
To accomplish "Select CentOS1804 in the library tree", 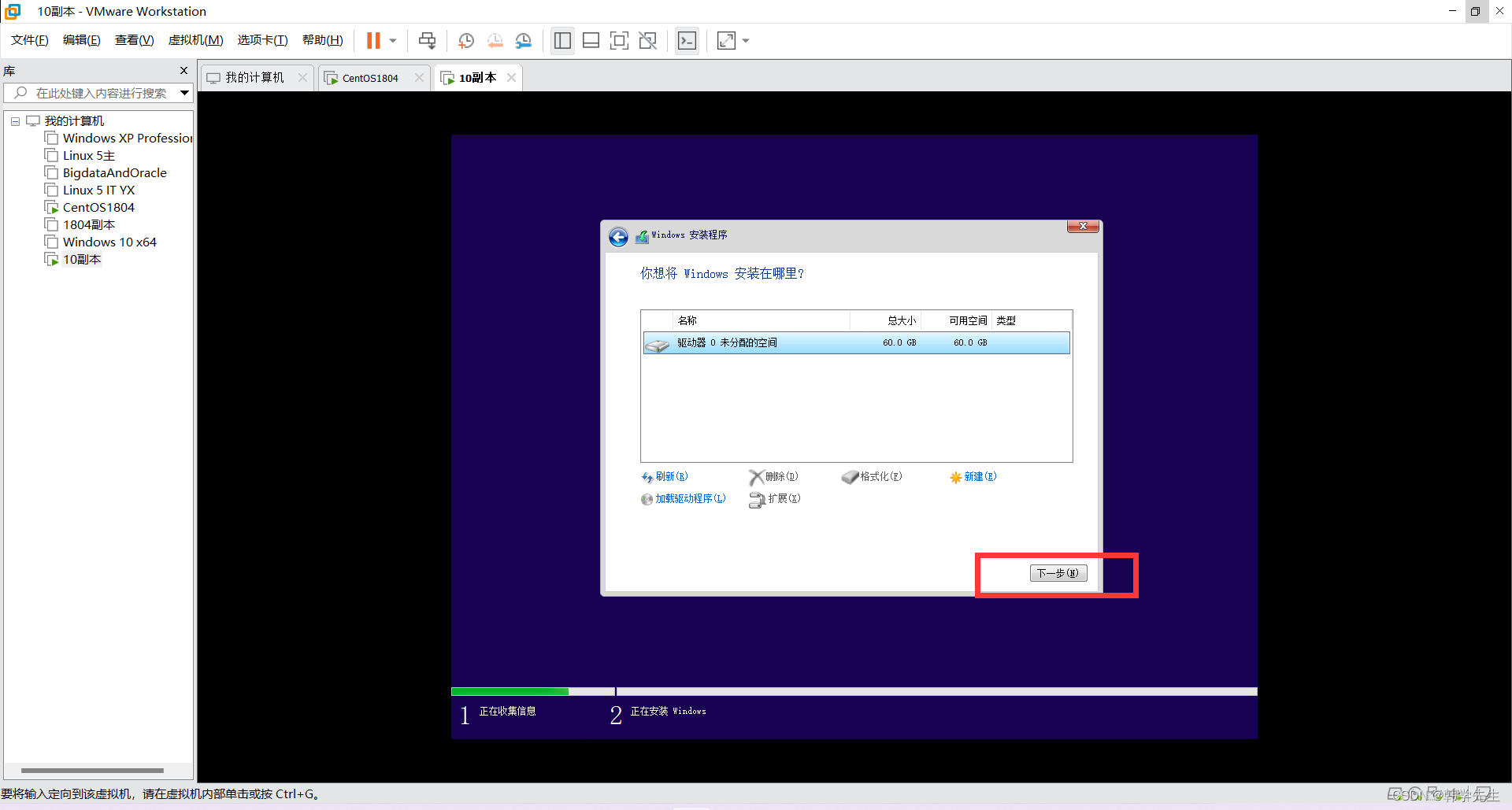I will point(90,207).
